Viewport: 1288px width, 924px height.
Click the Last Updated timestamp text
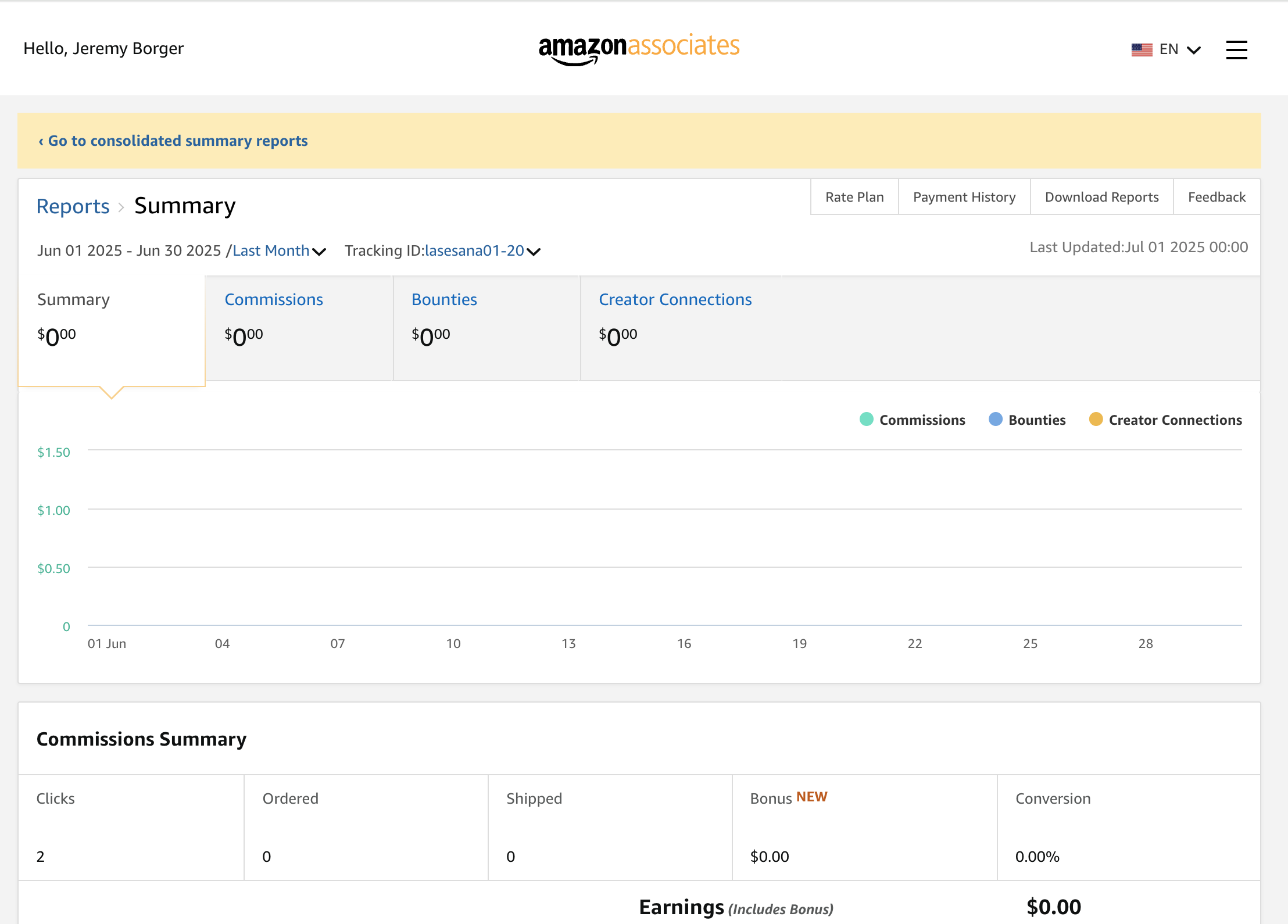1139,247
